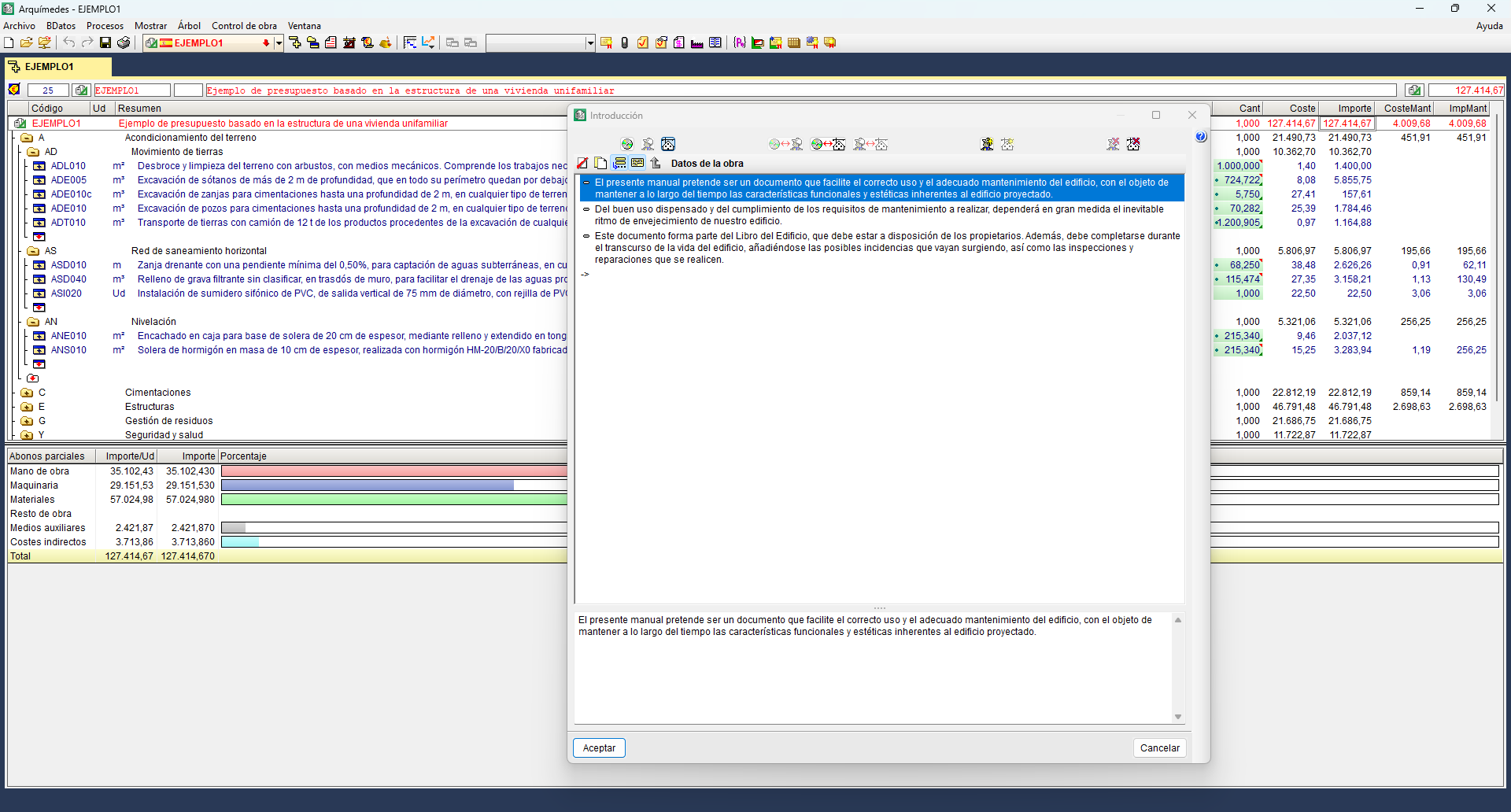Expand chapter C Cimentaciones
The height and width of the screenshot is (812, 1511).
tap(27, 393)
